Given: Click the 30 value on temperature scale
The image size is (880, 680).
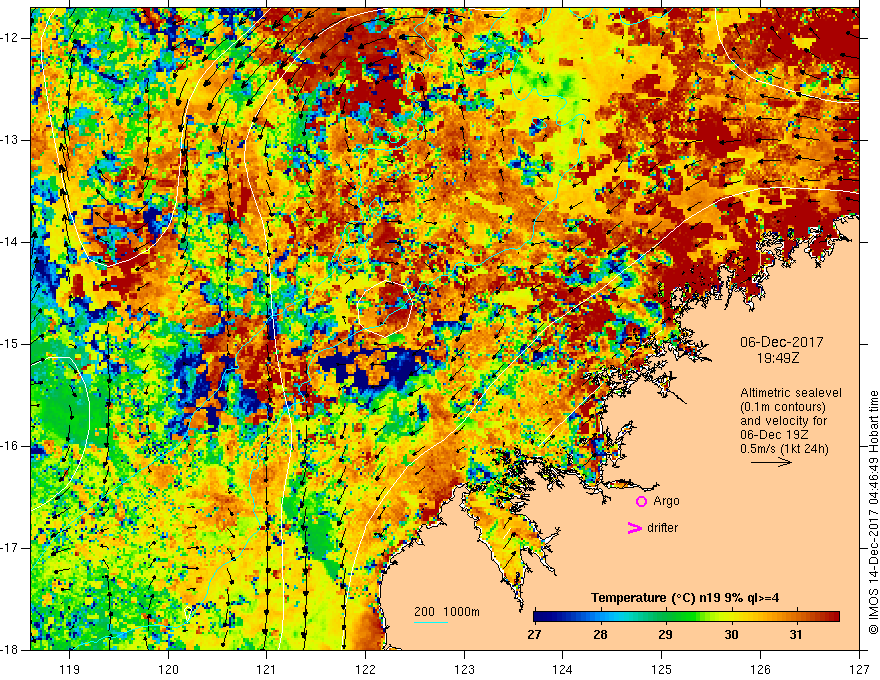Looking at the screenshot, I should pyautogui.click(x=731, y=635).
